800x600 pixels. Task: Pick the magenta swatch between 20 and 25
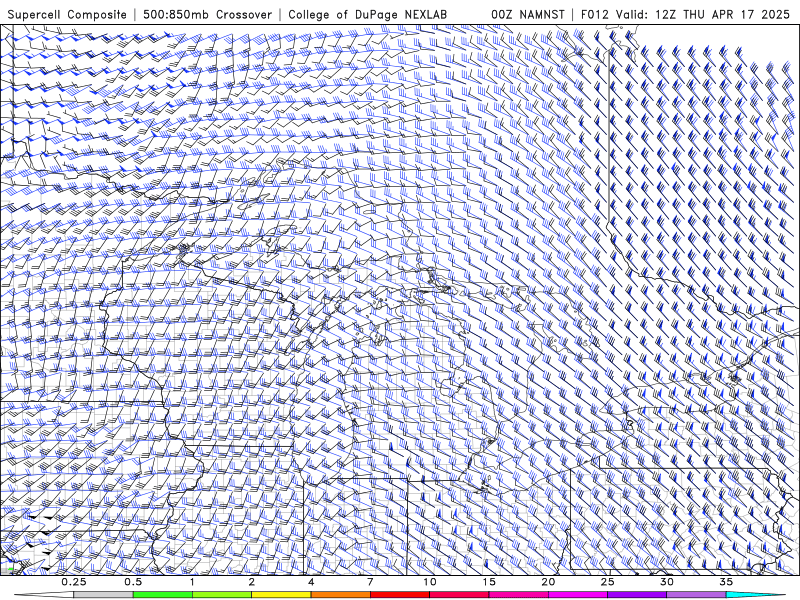click(578, 595)
